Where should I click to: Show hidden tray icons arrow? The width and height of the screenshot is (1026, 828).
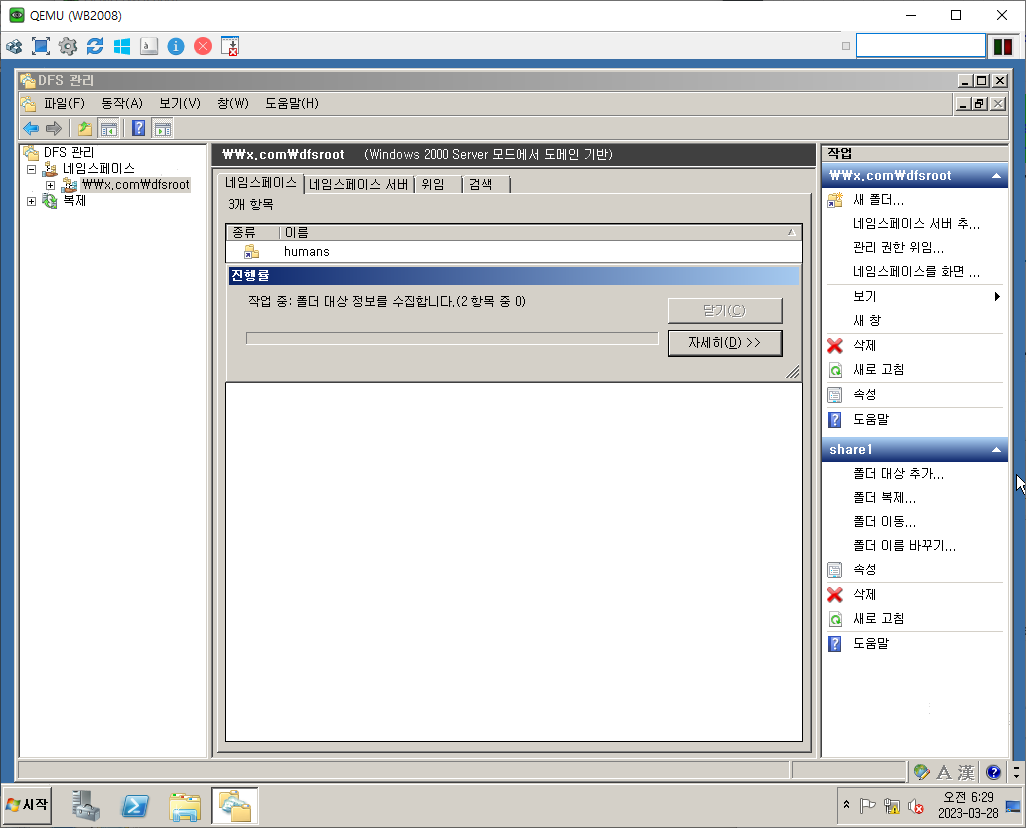pos(846,804)
